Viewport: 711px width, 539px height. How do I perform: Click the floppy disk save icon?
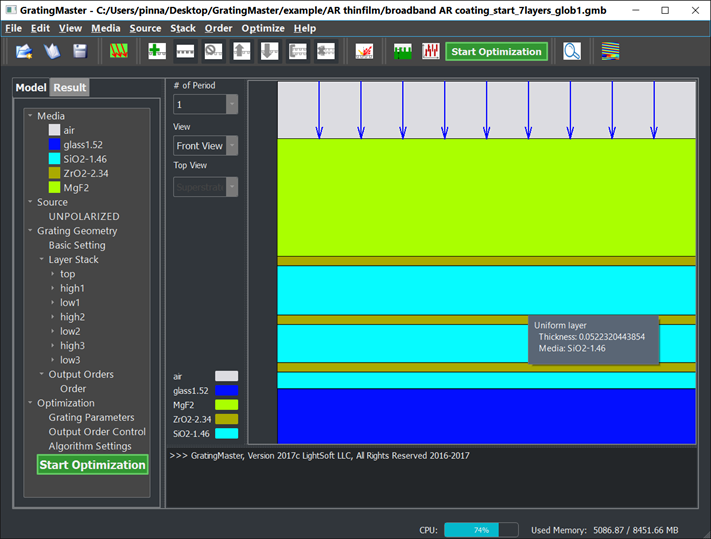(79, 51)
